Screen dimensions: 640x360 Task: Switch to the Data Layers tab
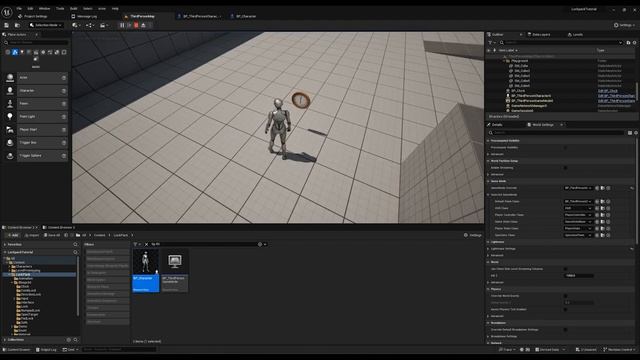539,35
